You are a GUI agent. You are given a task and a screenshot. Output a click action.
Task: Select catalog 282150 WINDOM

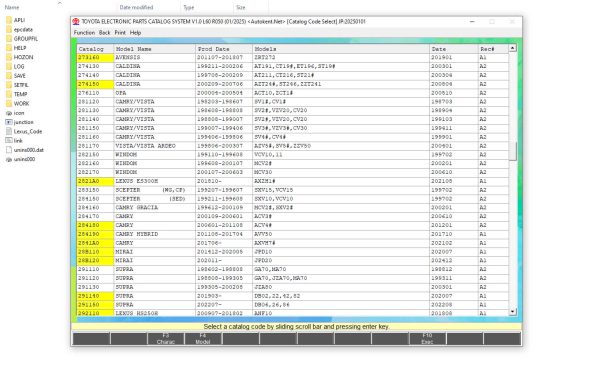(293, 155)
